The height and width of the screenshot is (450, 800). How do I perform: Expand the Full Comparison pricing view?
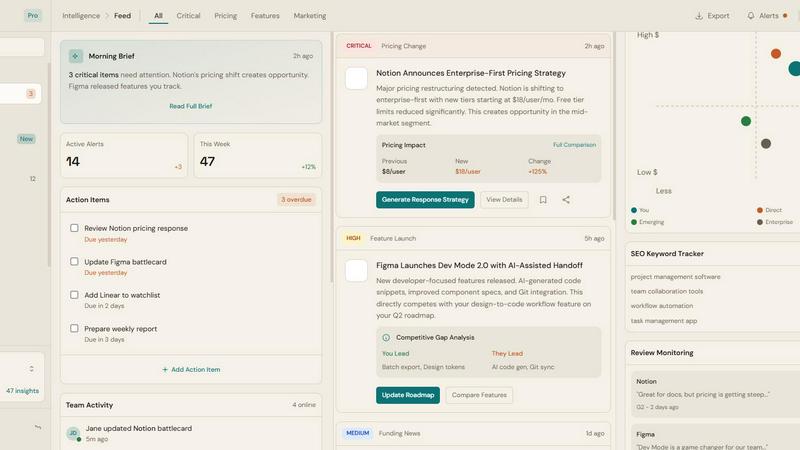click(574, 145)
